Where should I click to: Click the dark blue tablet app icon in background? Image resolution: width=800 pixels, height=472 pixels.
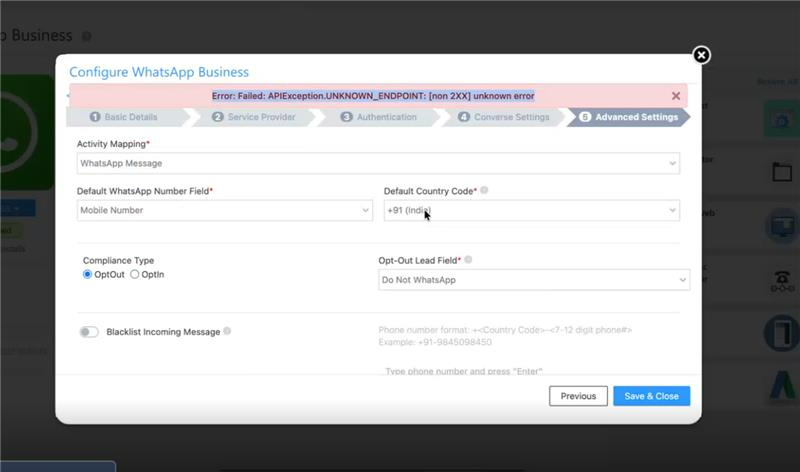coord(781,333)
